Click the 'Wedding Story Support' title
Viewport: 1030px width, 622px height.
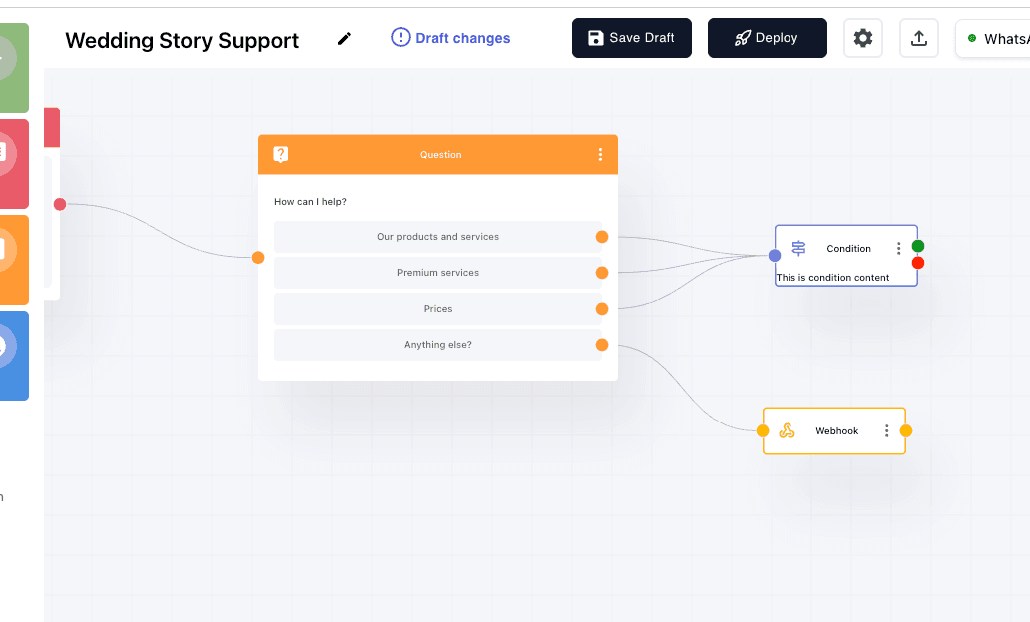(182, 41)
